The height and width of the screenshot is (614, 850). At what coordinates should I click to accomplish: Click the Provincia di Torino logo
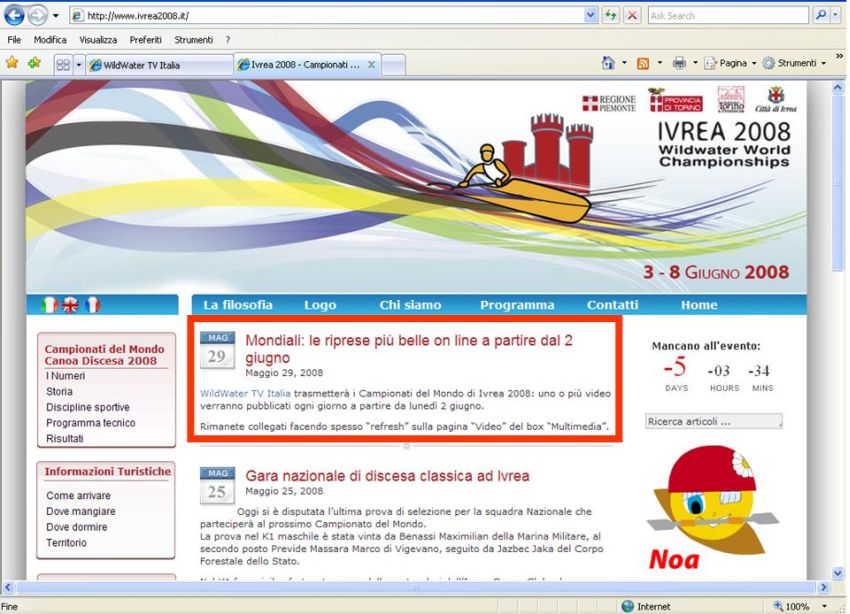tap(675, 101)
